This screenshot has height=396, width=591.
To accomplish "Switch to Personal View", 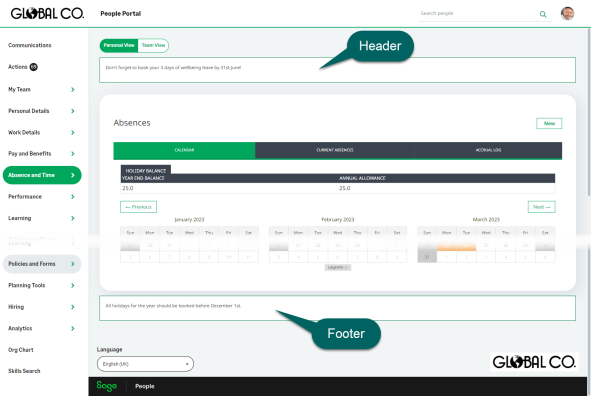I will [x=119, y=45].
